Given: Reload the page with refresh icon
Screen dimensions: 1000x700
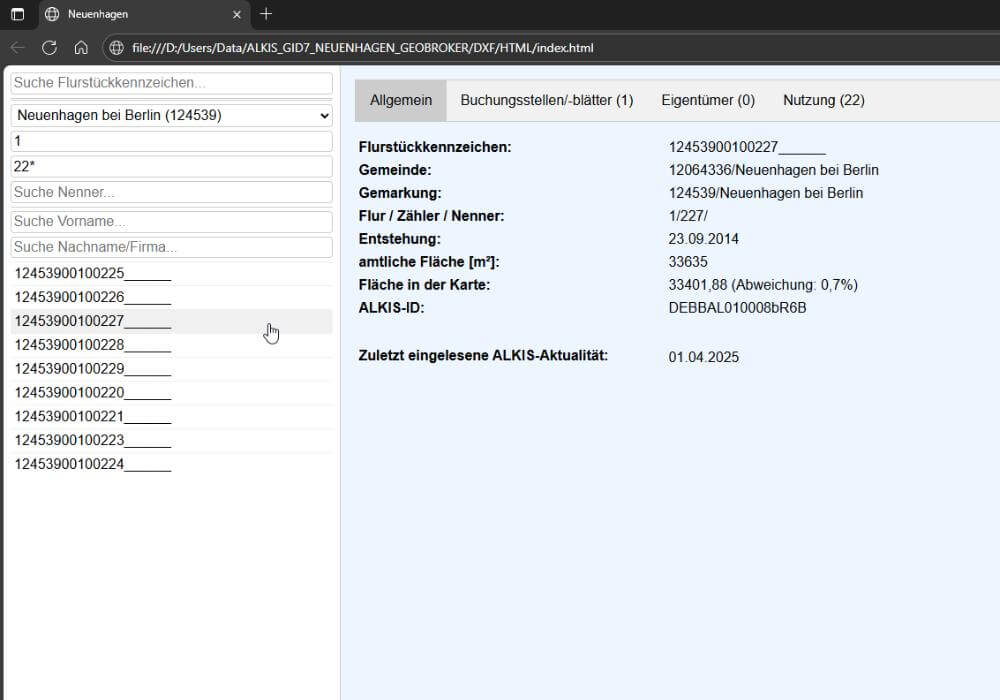Looking at the screenshot, I should [49, 48].
